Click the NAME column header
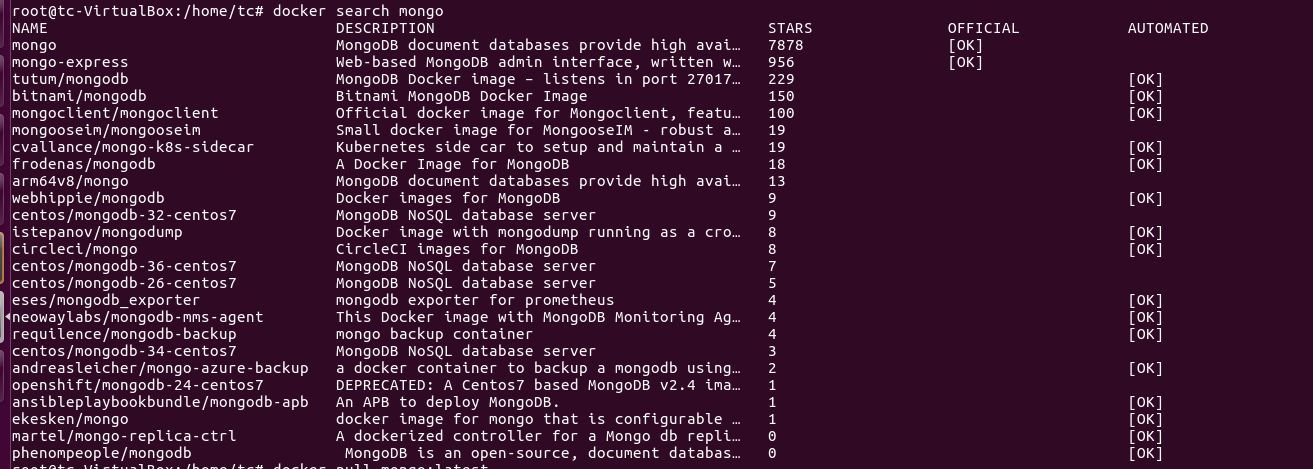This screenshot has width=1313, height=469. coord(30,28)
